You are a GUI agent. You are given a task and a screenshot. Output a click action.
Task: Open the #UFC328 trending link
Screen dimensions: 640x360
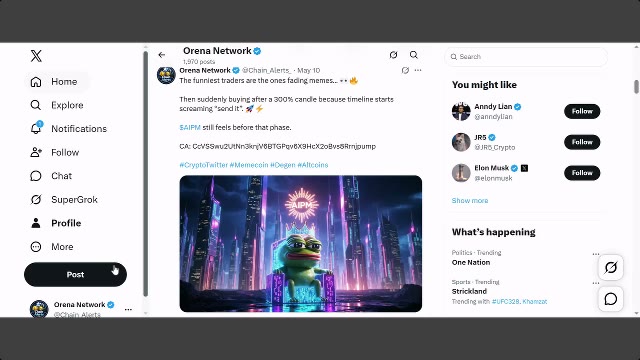(505, 302)
